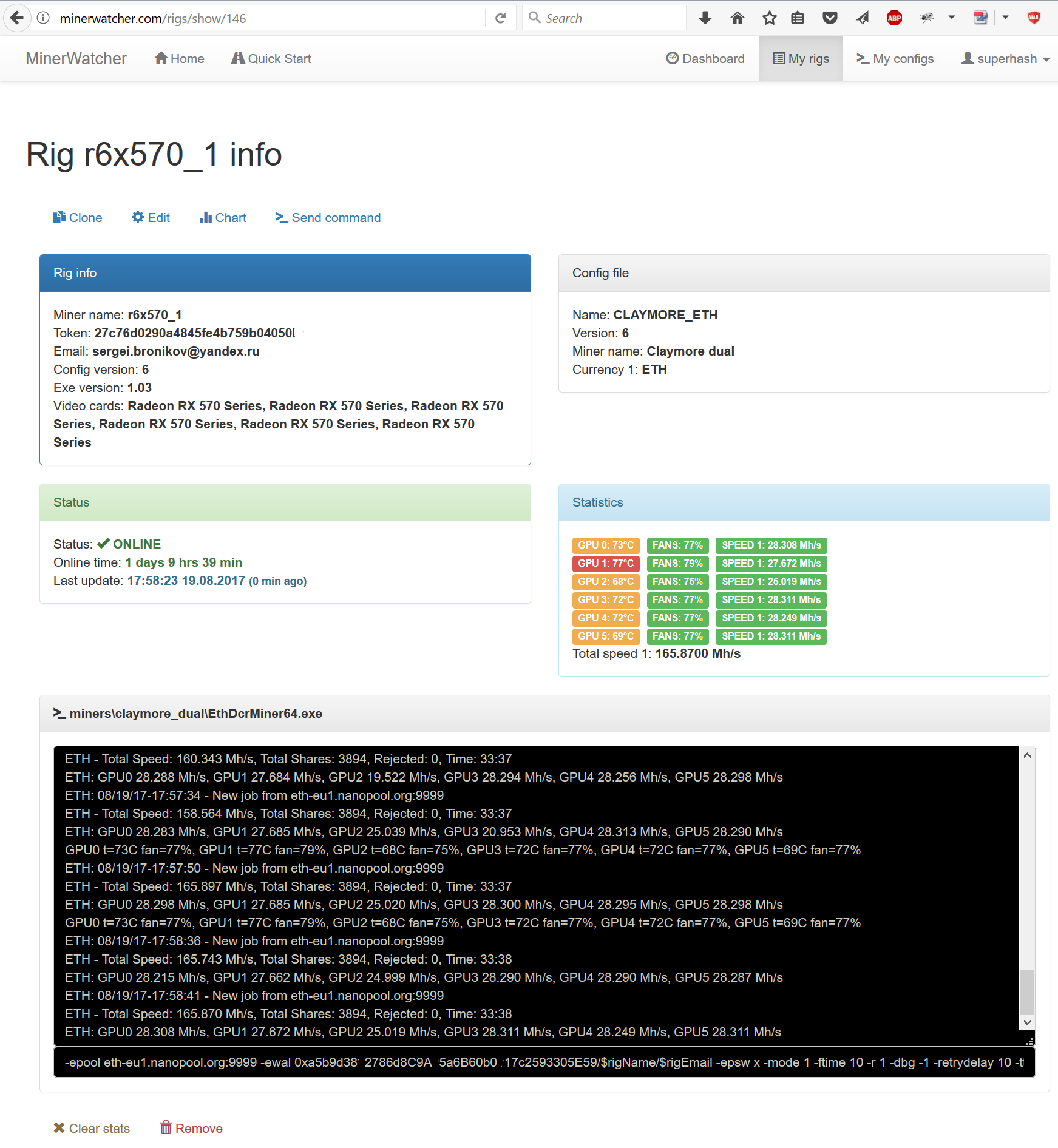The image size is (1058, 1148).
Task: Click the ONLINE status text
Action: [x=137, y=544]
